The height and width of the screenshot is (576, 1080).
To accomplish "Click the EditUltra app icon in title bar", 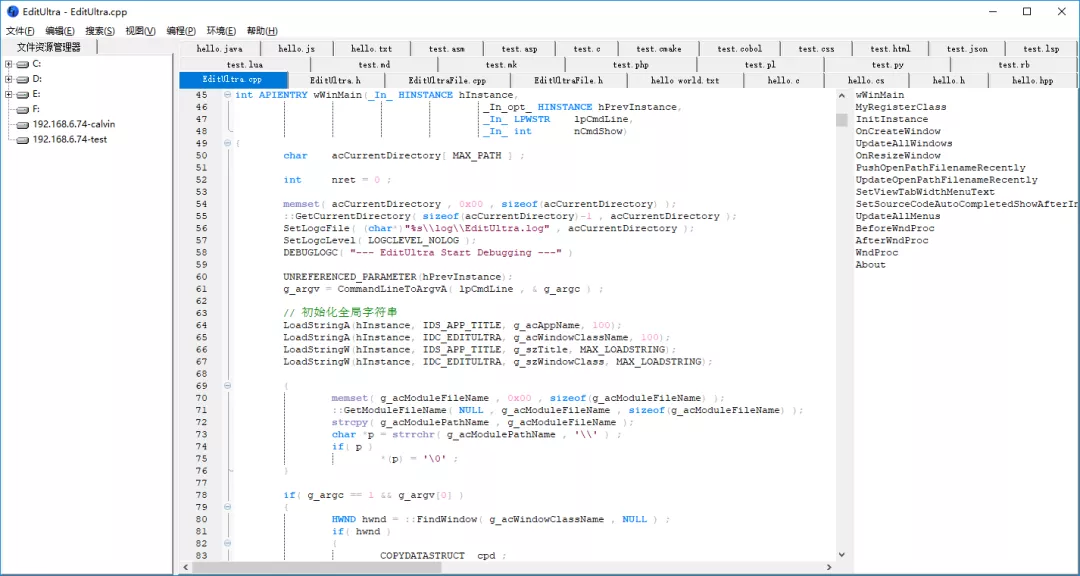I will click(x=12, y=12).
